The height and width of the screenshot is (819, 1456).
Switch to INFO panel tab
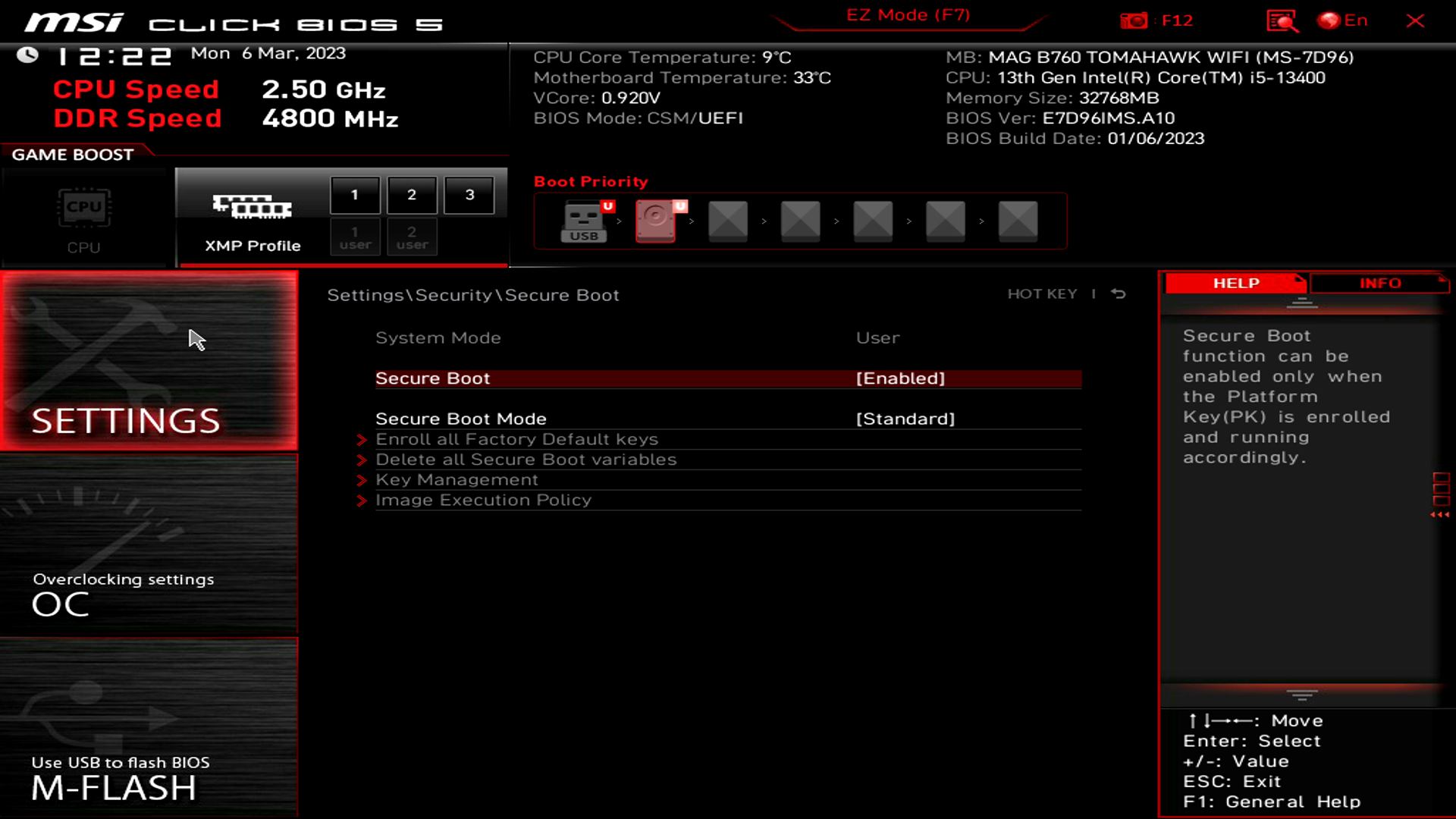pos(1379,283)
